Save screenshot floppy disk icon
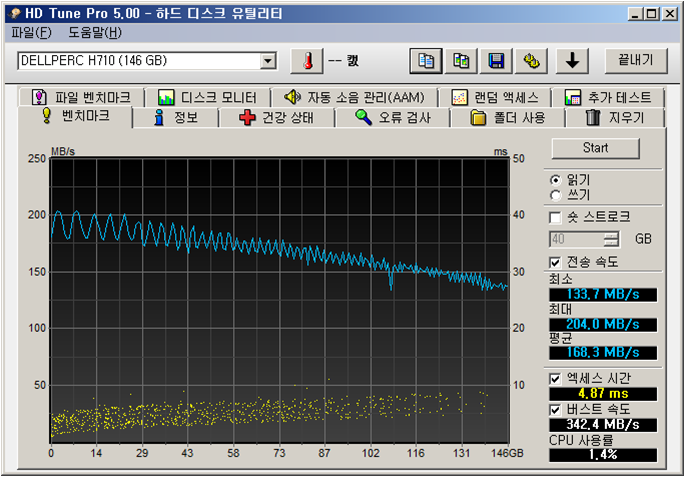 point(496,61)
